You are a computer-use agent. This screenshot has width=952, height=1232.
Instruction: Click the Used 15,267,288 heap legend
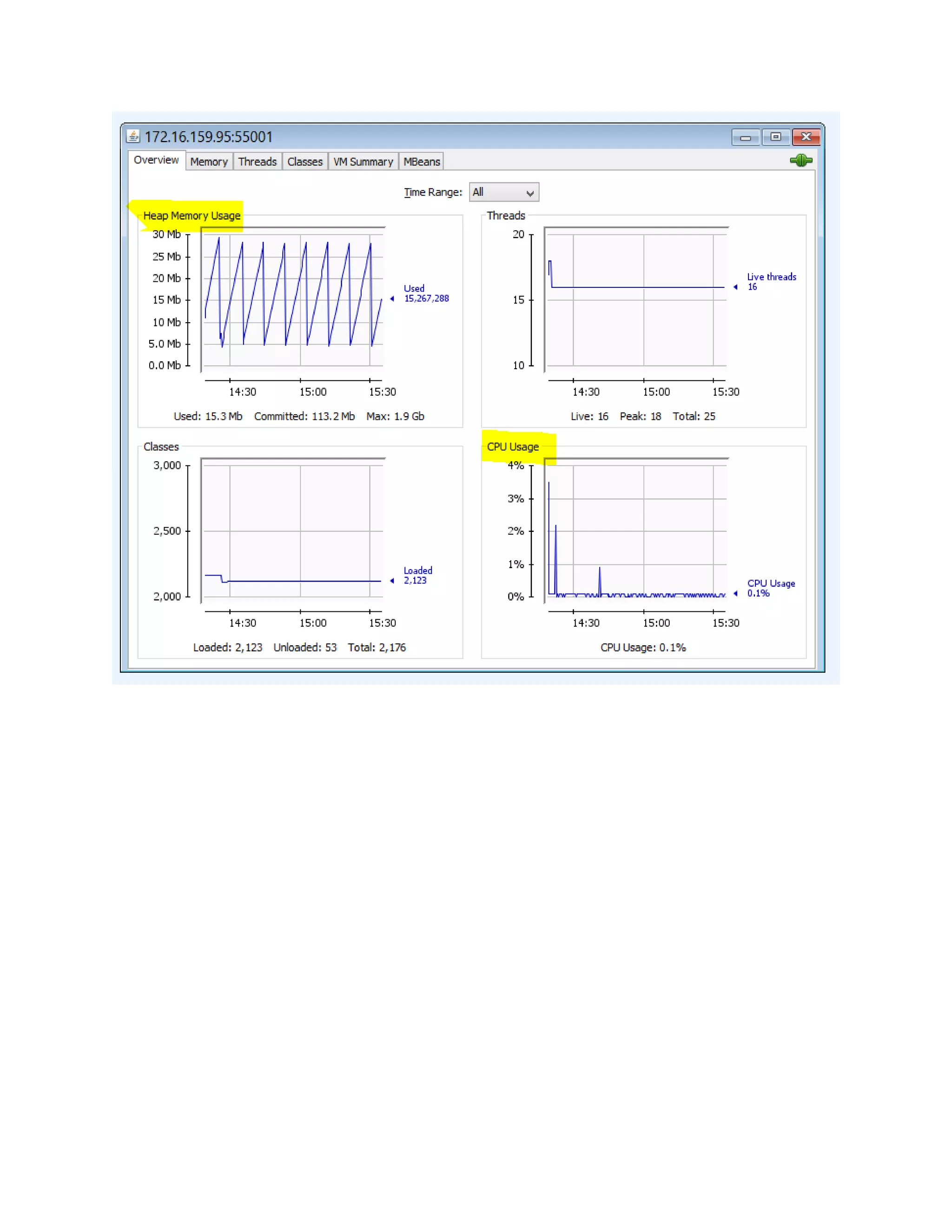[x=426, y=293]
